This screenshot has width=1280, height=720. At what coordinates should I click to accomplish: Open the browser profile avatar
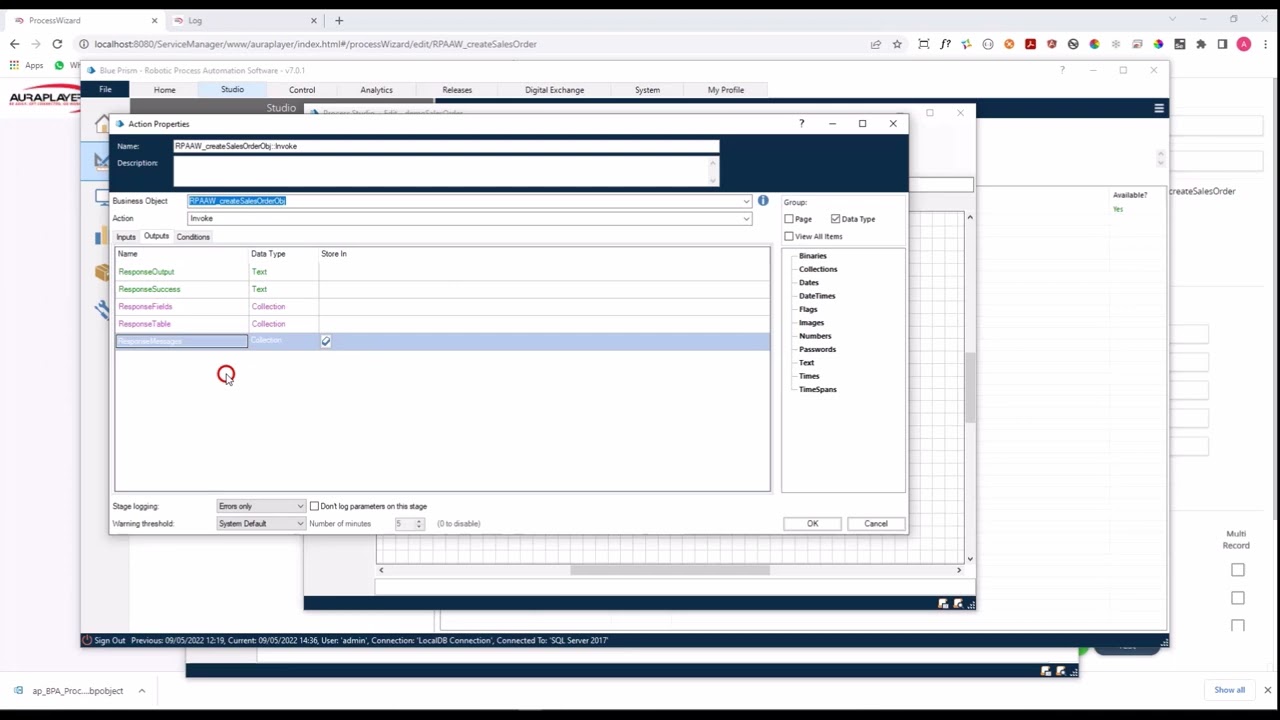tap(1244, 44)
